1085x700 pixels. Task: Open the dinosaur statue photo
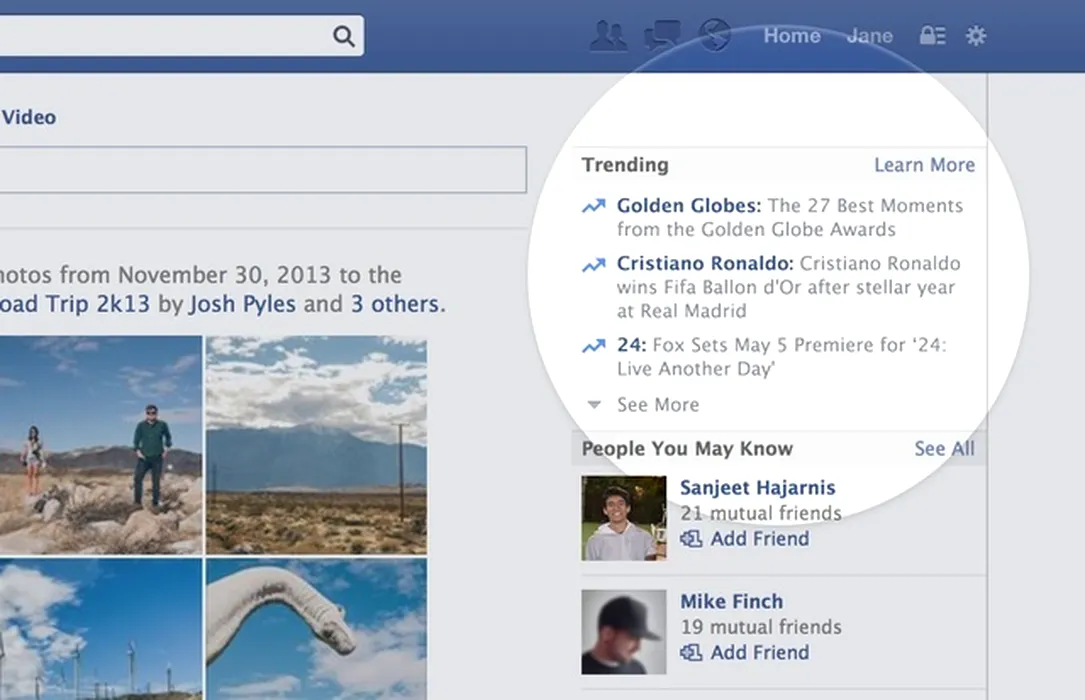(x=316, y=628)
